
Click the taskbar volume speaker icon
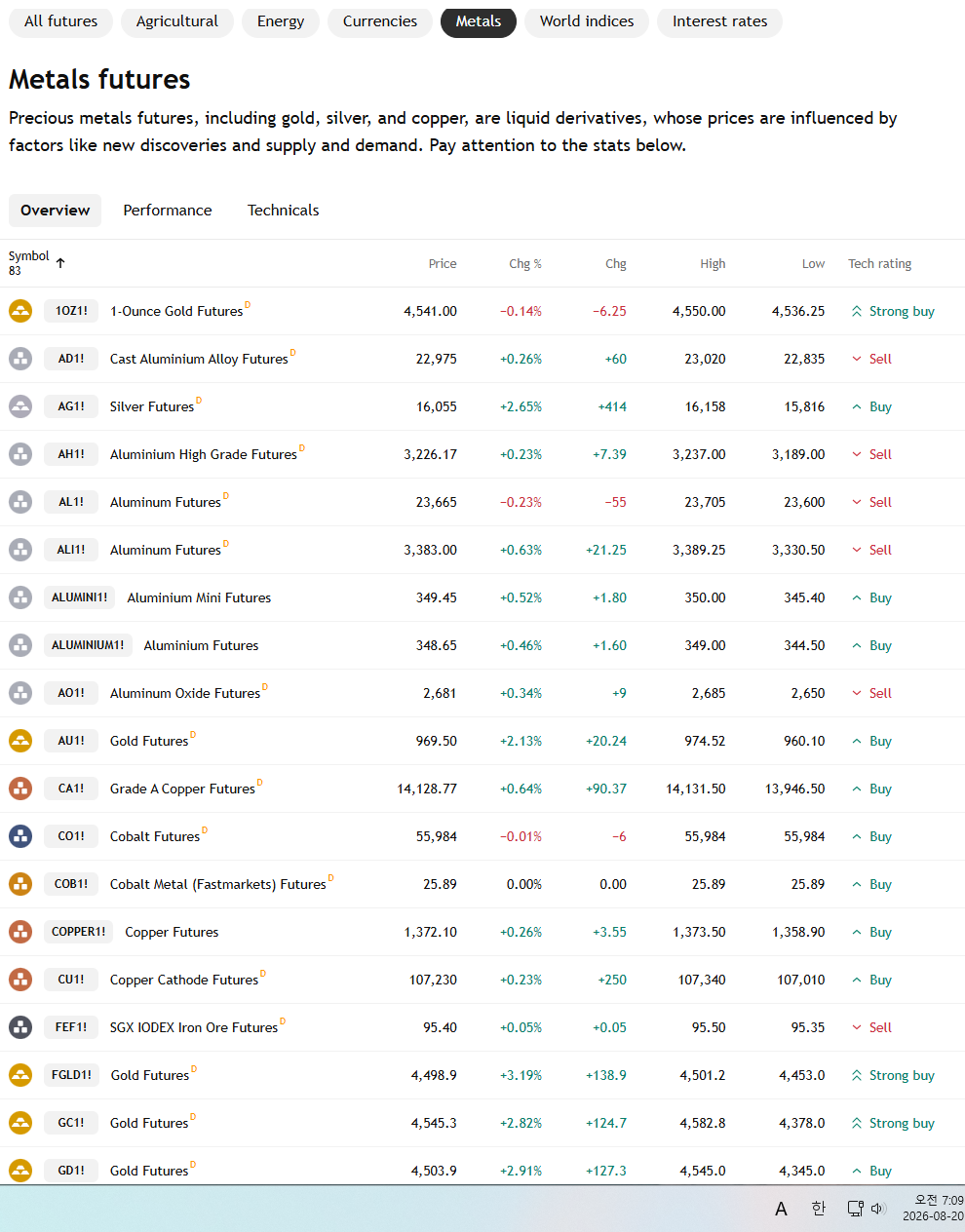click(877, 1209)
